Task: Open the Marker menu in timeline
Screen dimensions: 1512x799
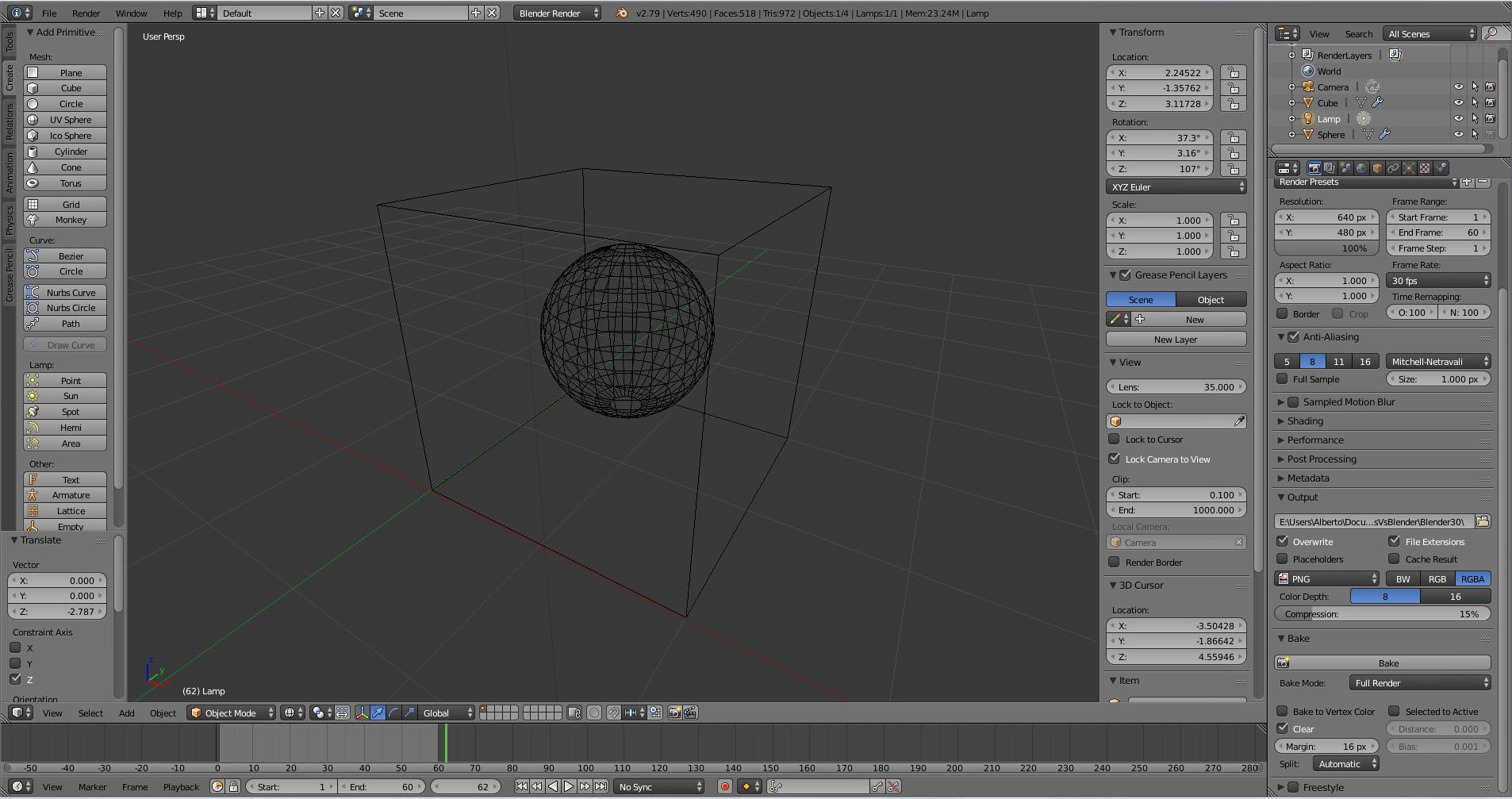Action: point(92,786)
